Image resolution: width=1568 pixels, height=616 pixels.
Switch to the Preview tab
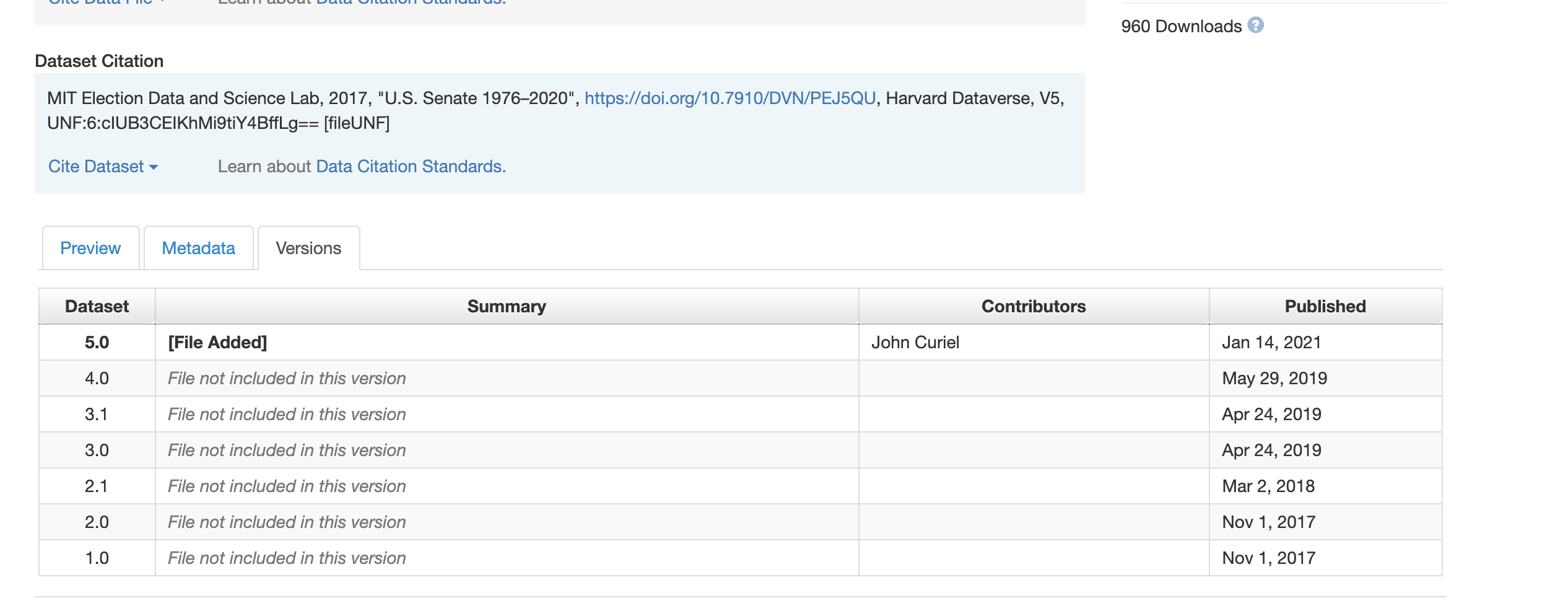(90, 249)
